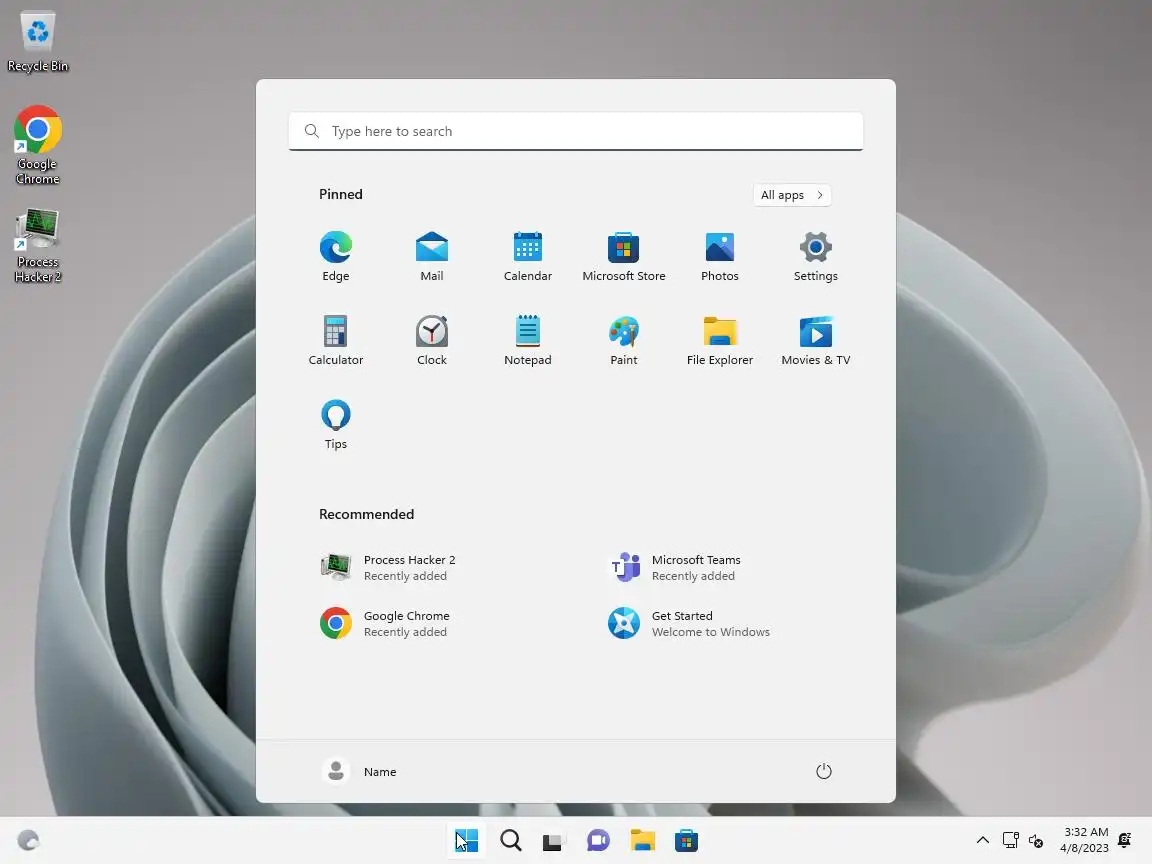Click the Pinned section heading
This screenshot has width=1152, height=864.
[x=341, y=194]
